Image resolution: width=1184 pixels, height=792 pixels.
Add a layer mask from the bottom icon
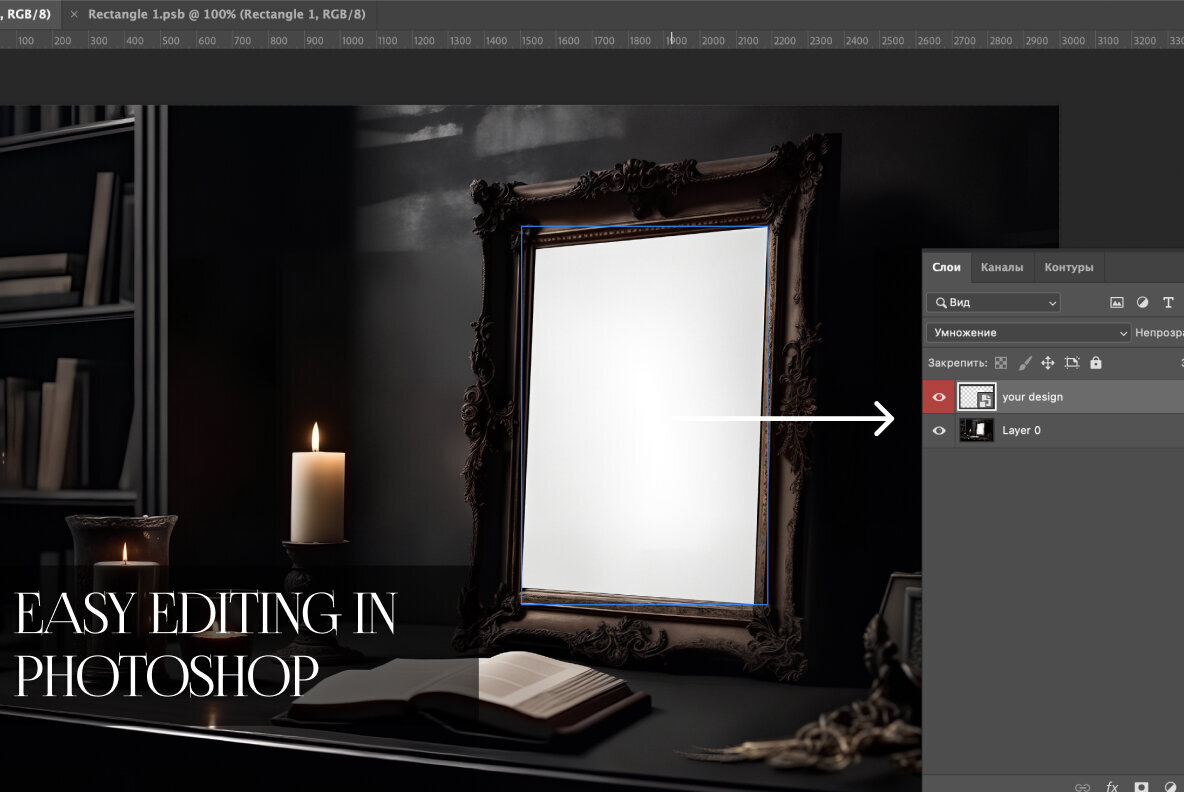1141,787
